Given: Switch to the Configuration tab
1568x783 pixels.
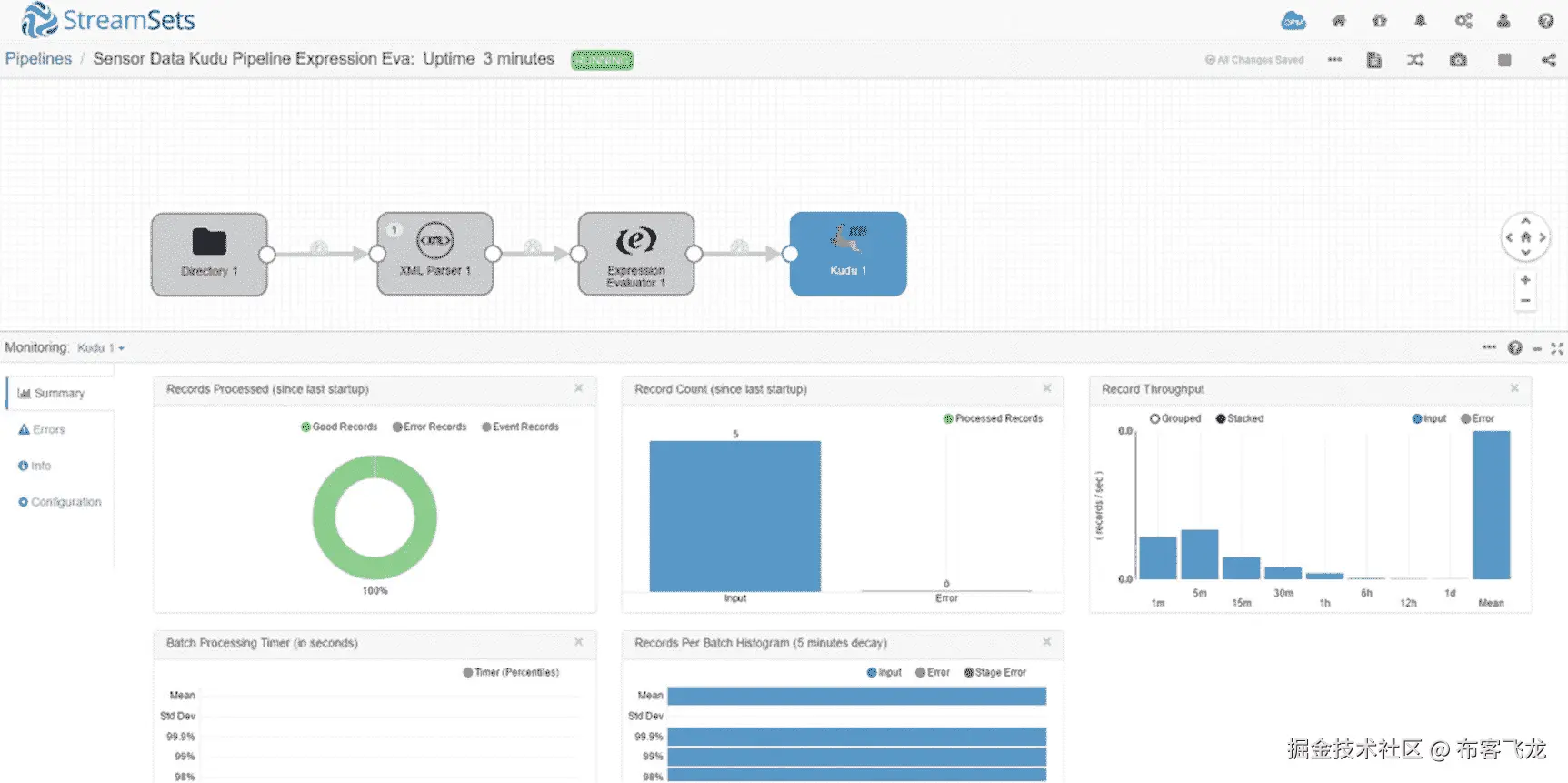Looking at the screenshot, I should coord(60,502).
